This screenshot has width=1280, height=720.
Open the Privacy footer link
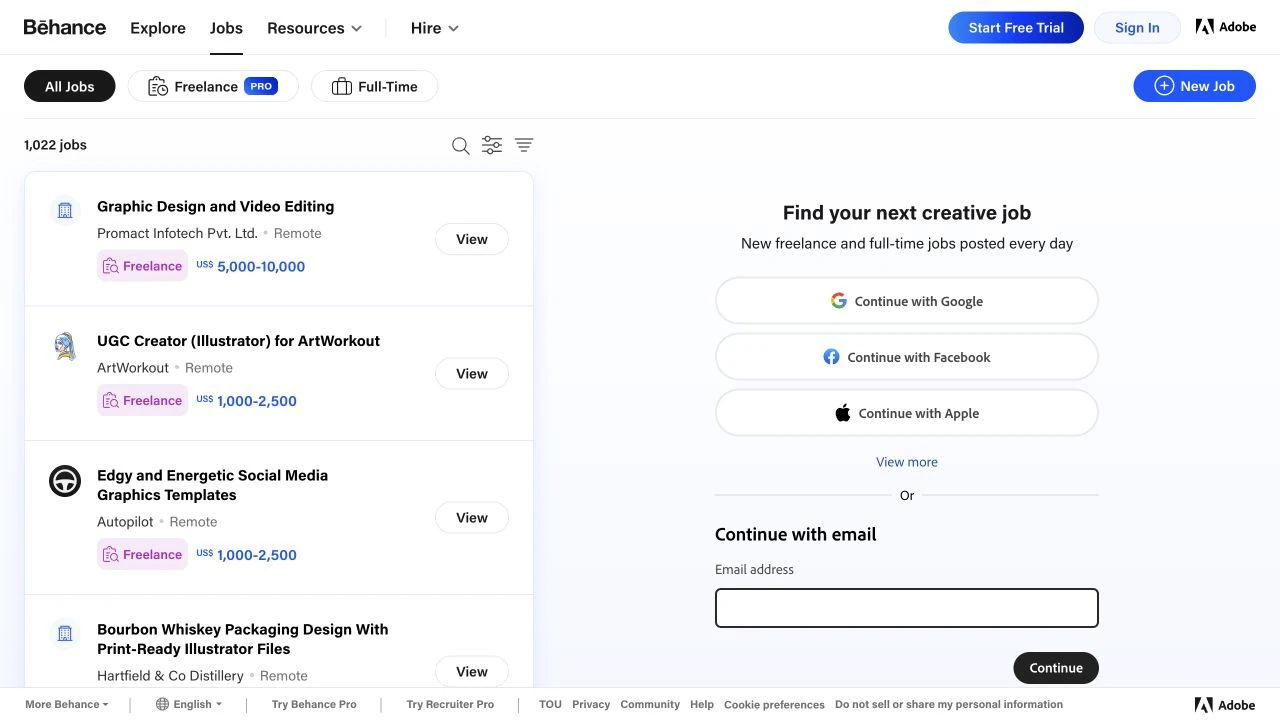coord(591,704)
